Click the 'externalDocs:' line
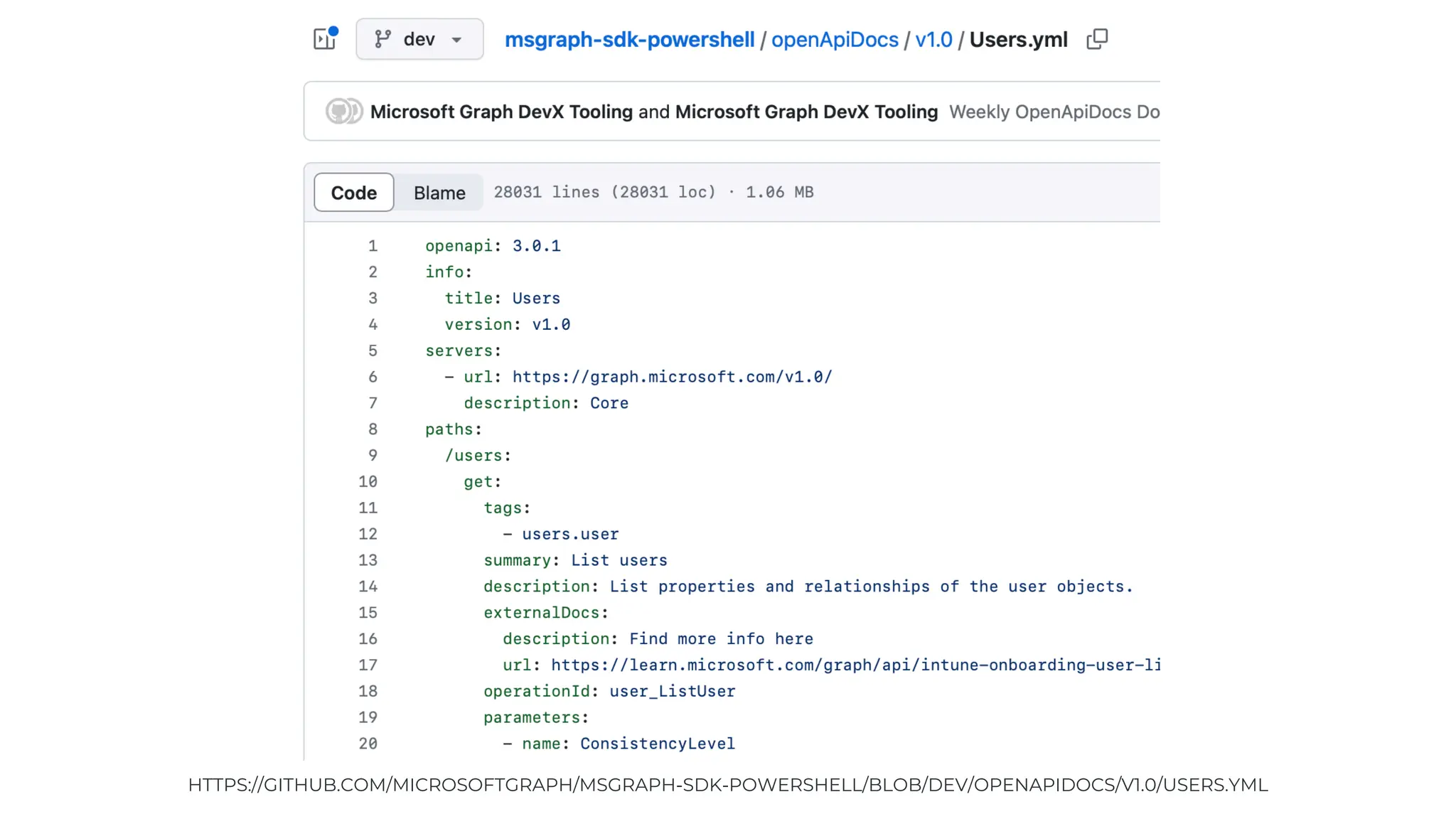This screenshot has height=819, width=1456. click(546, 613)
